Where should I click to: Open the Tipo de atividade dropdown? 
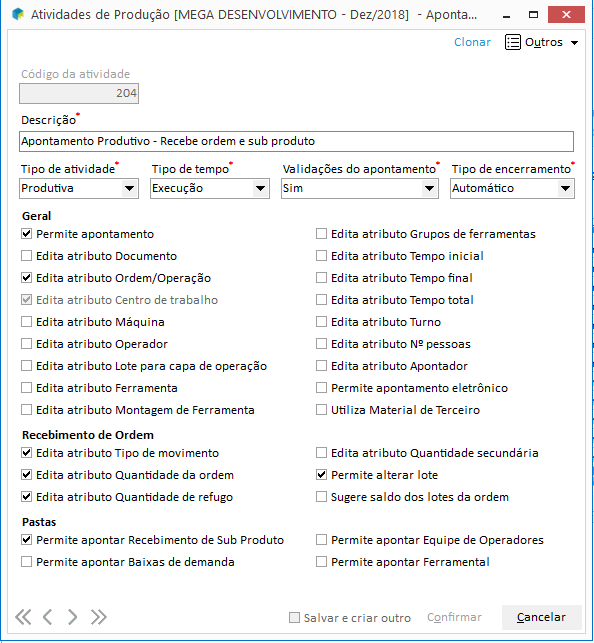point(79,188)
